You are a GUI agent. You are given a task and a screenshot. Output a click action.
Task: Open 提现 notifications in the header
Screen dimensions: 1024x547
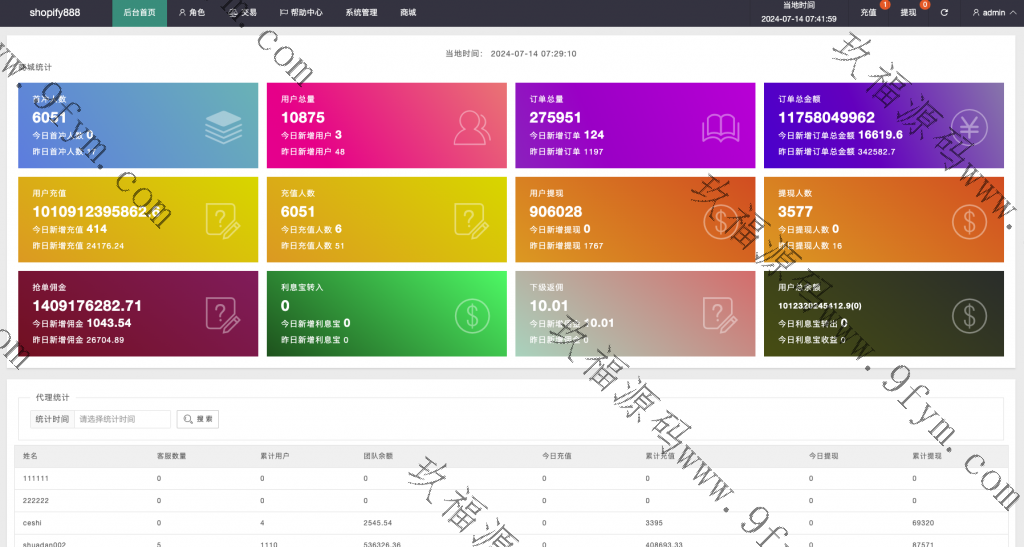pos(908,13)
